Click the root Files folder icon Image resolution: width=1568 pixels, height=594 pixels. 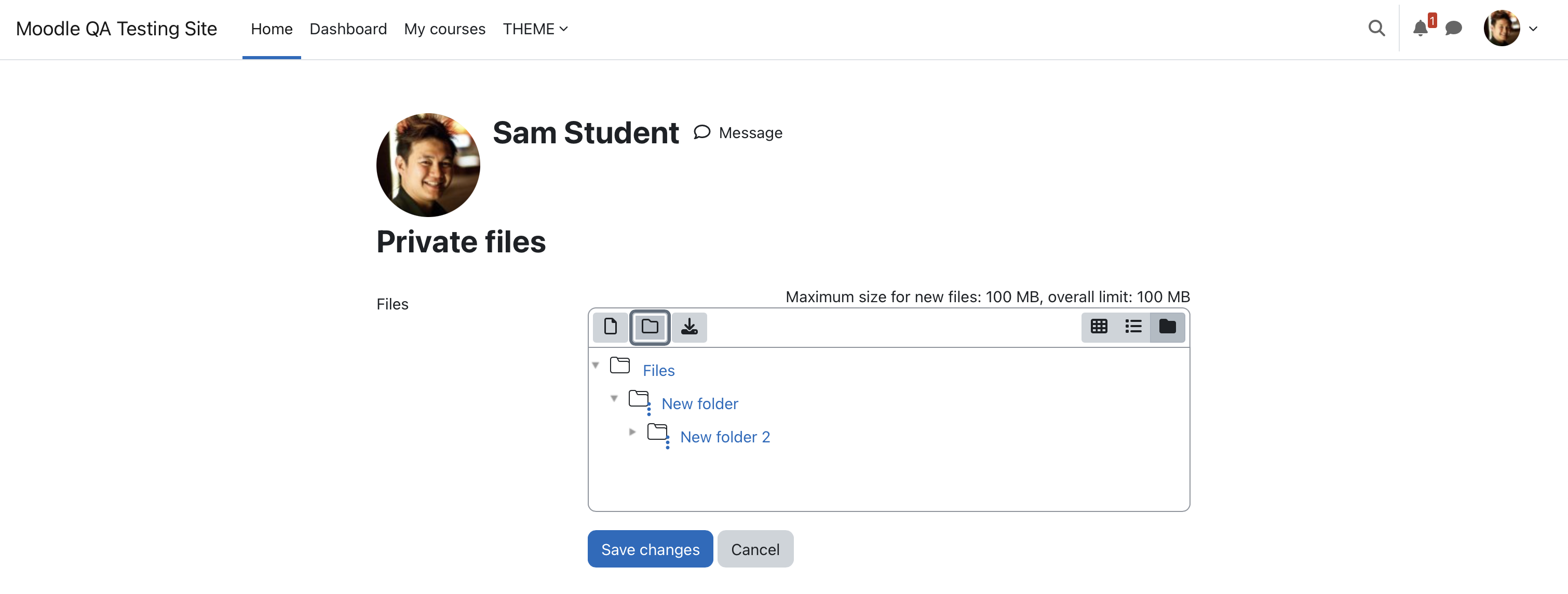click(619, 365)
